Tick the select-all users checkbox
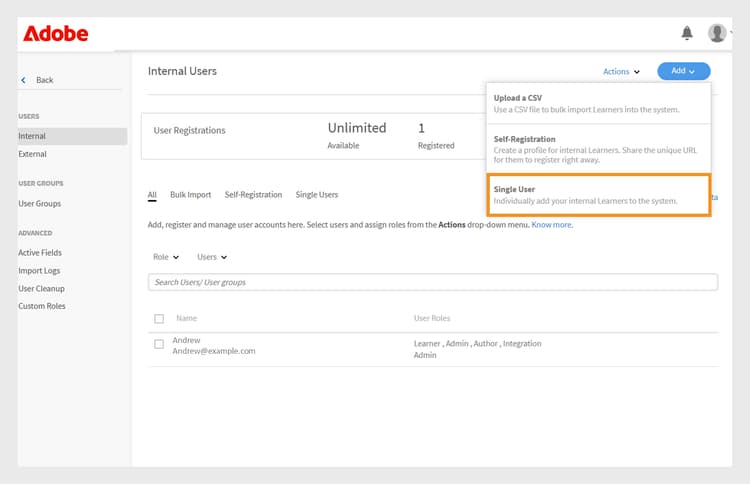This screenshot has width=750, height=484. [159, 319]
